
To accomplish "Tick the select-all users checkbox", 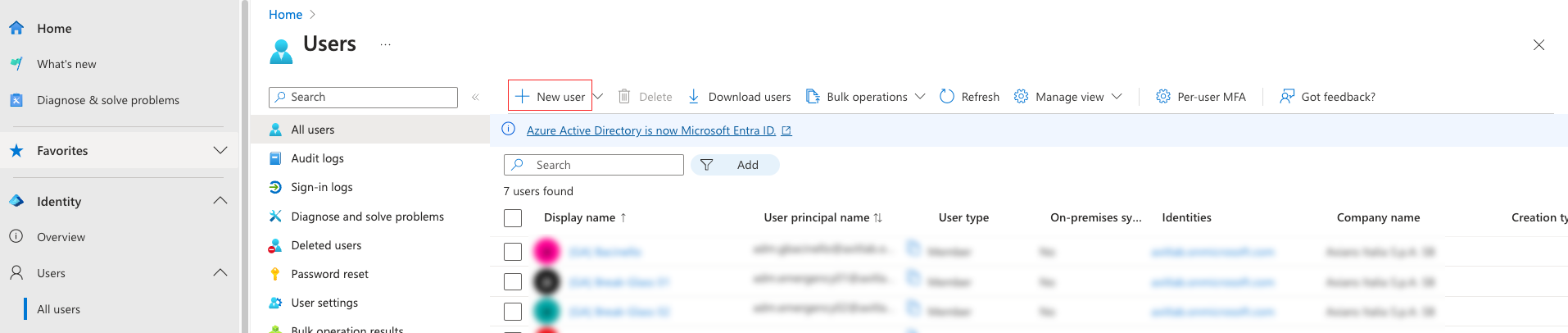I will 513,218.
